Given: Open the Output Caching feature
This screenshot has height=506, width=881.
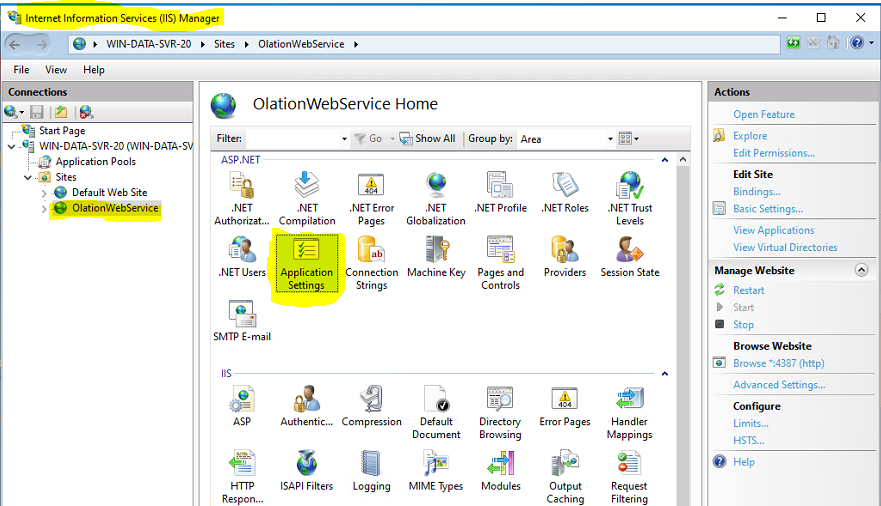Looking at the screenshot, I should pos(565,476).
